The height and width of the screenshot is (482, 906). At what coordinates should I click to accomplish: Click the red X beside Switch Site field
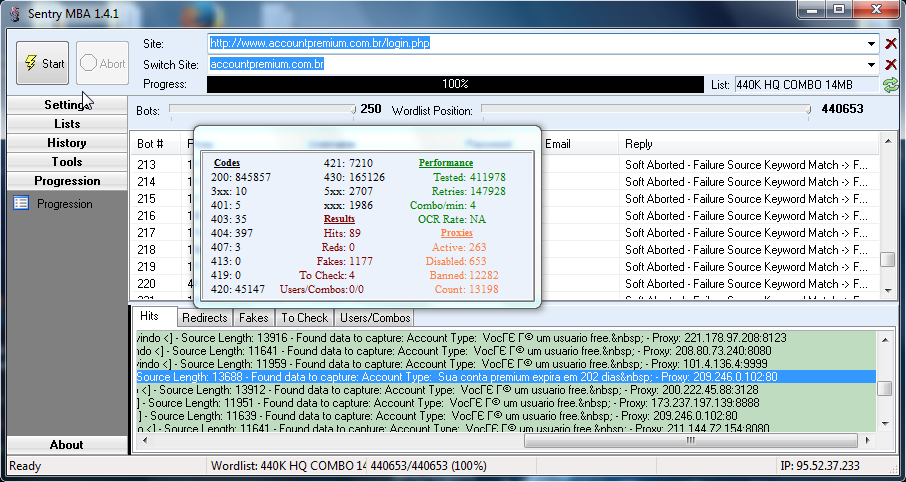click(891, 64)
